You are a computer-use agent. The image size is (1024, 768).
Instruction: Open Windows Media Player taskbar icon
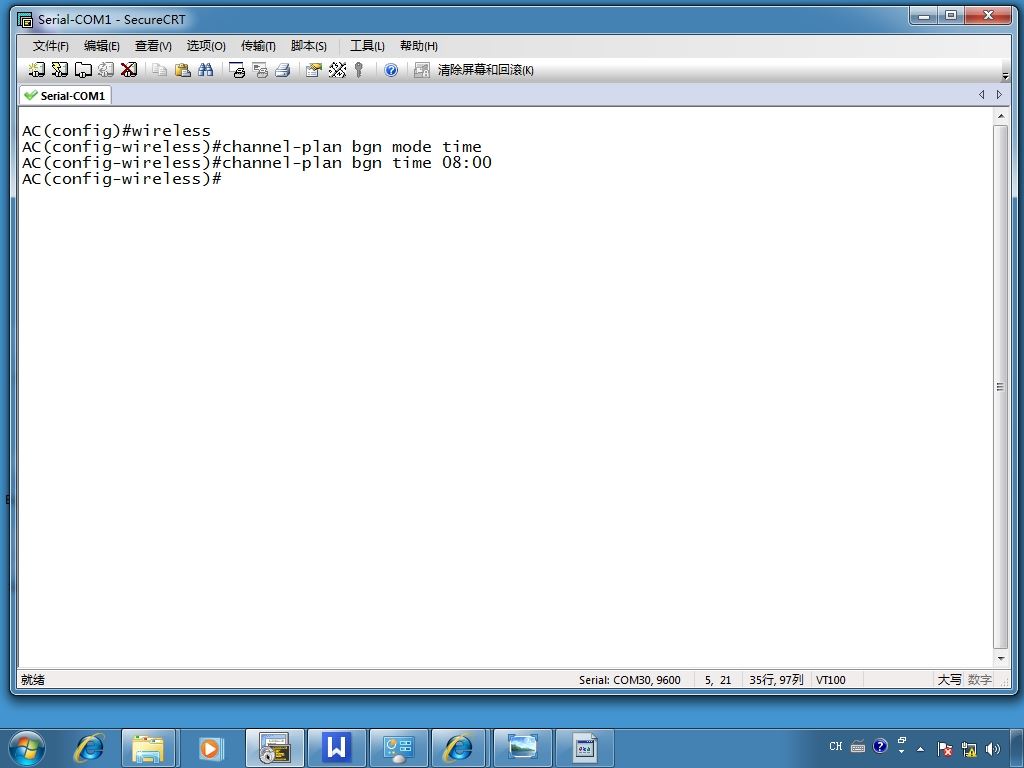click(x=210, y=748)
